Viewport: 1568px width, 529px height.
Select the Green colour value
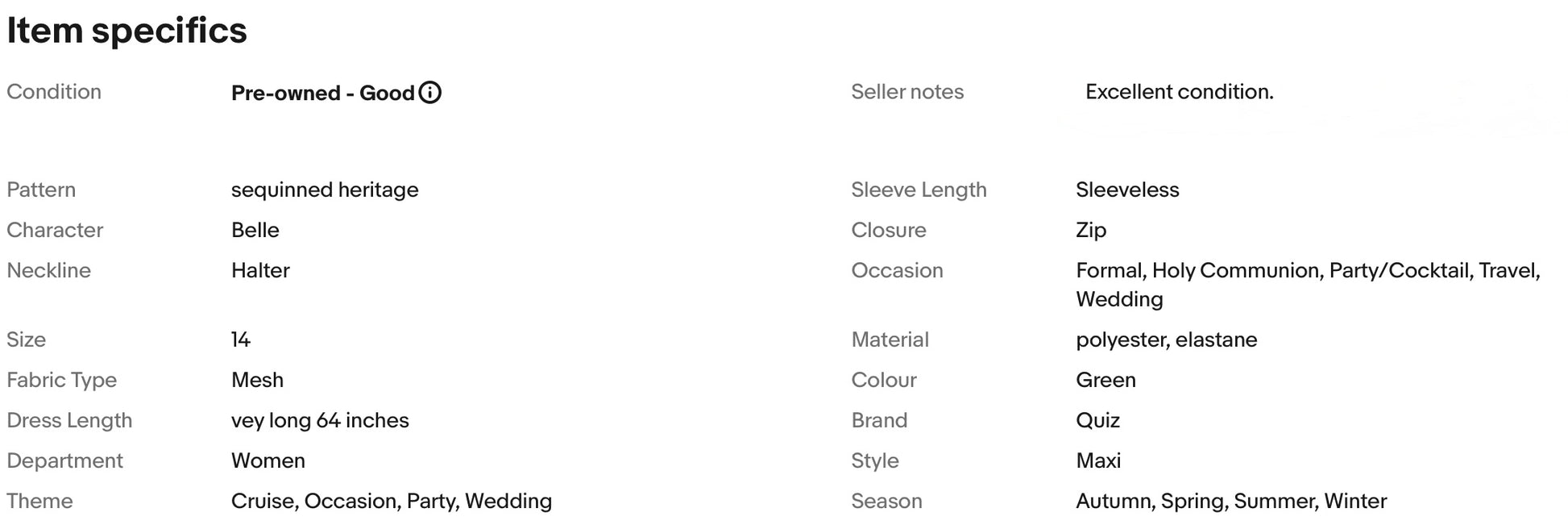(1105, 380)
